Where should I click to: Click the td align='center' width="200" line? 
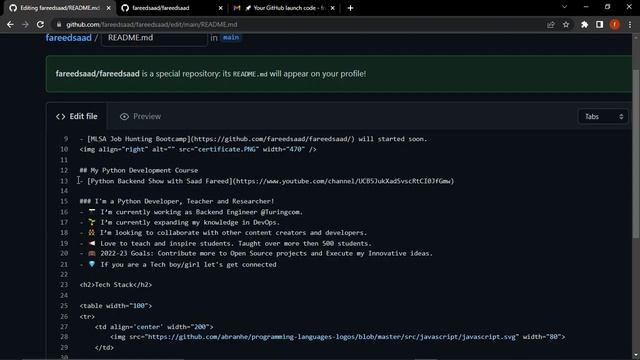coord(154,327)
